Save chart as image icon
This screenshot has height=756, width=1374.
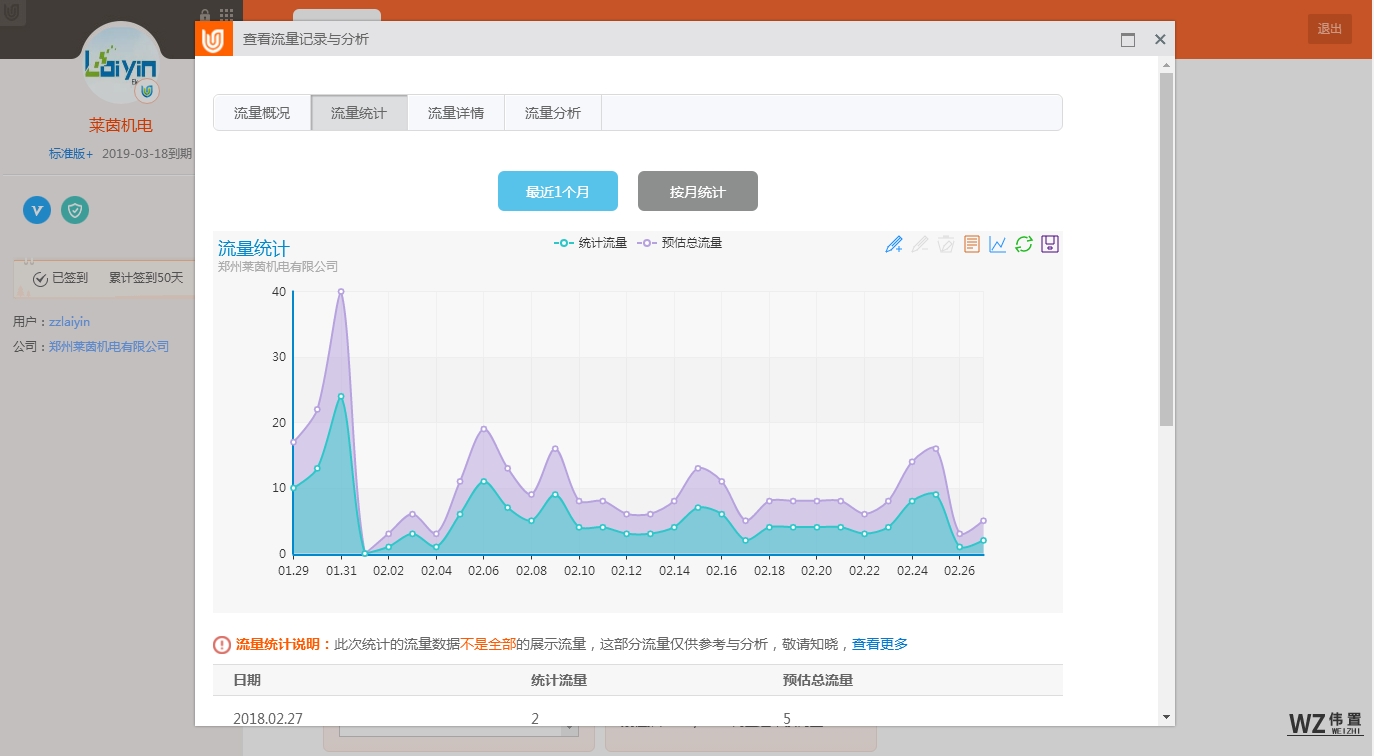[1050, 244]
